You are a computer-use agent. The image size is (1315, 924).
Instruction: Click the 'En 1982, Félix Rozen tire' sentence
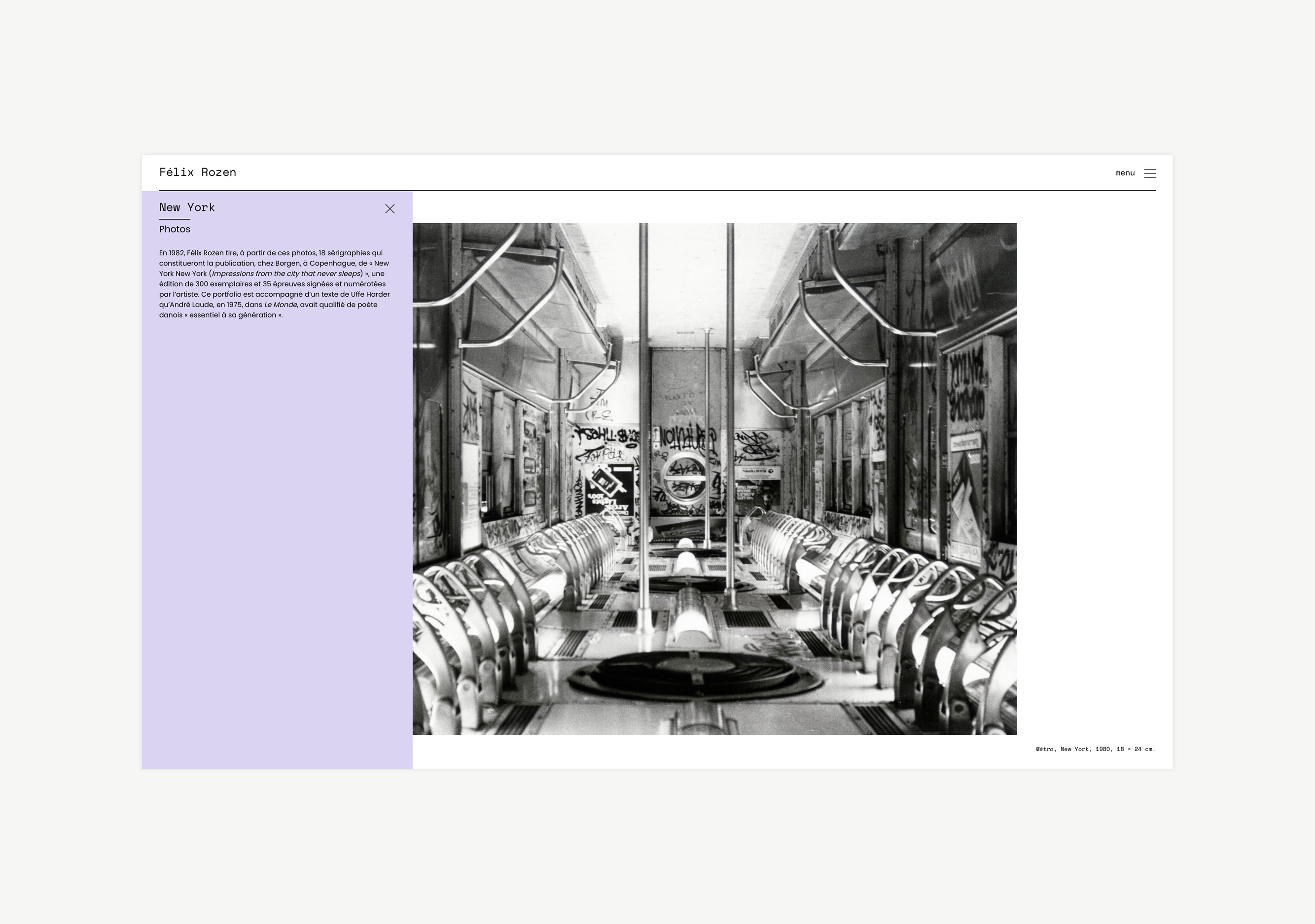198,253
